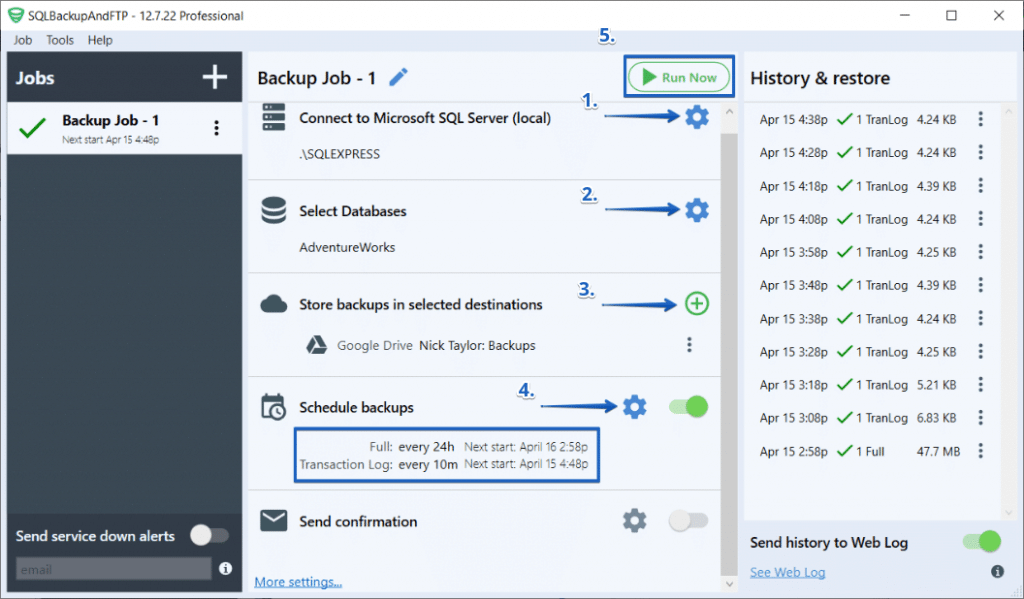Click info icon next to email field
Screen dimensions: 1024x599
225,569
